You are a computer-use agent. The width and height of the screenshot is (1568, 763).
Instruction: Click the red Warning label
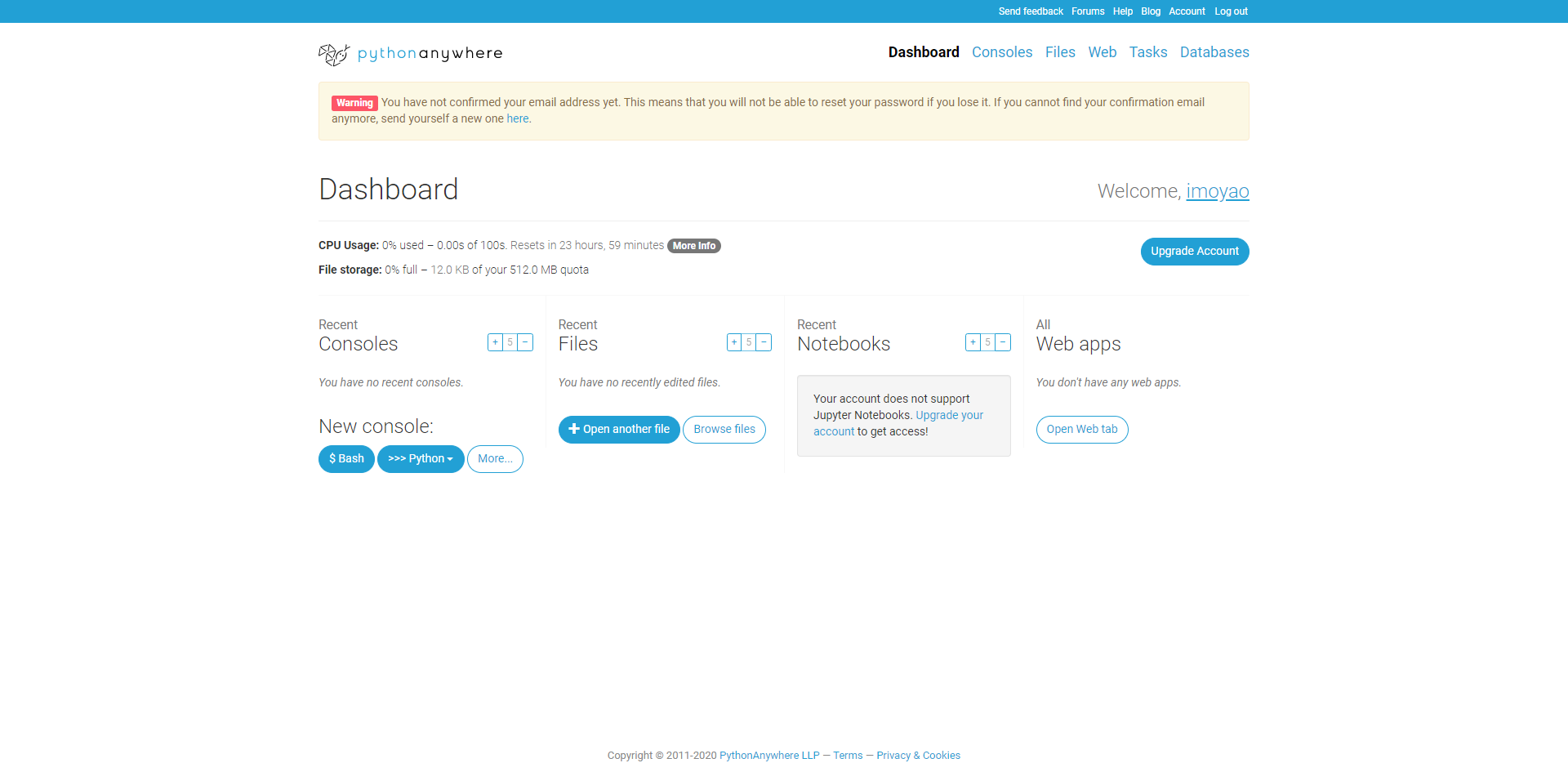pos(354,103)
